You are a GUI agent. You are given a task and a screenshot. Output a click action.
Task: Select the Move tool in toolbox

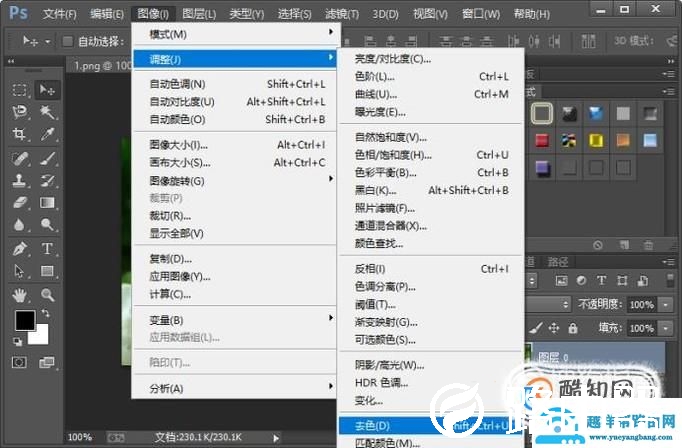coord(47,90)
